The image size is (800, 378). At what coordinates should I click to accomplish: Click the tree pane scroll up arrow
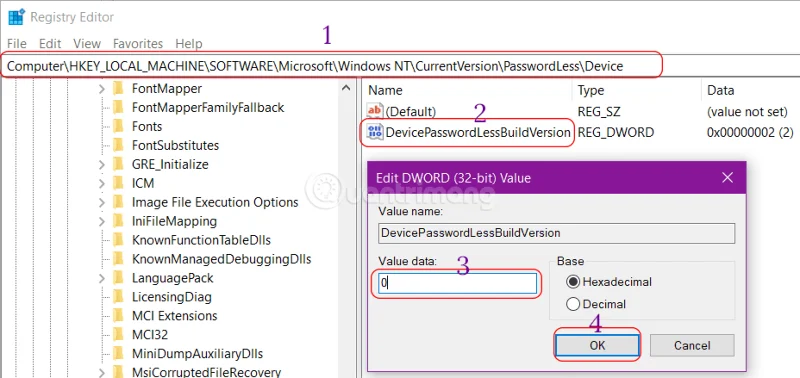346,88
